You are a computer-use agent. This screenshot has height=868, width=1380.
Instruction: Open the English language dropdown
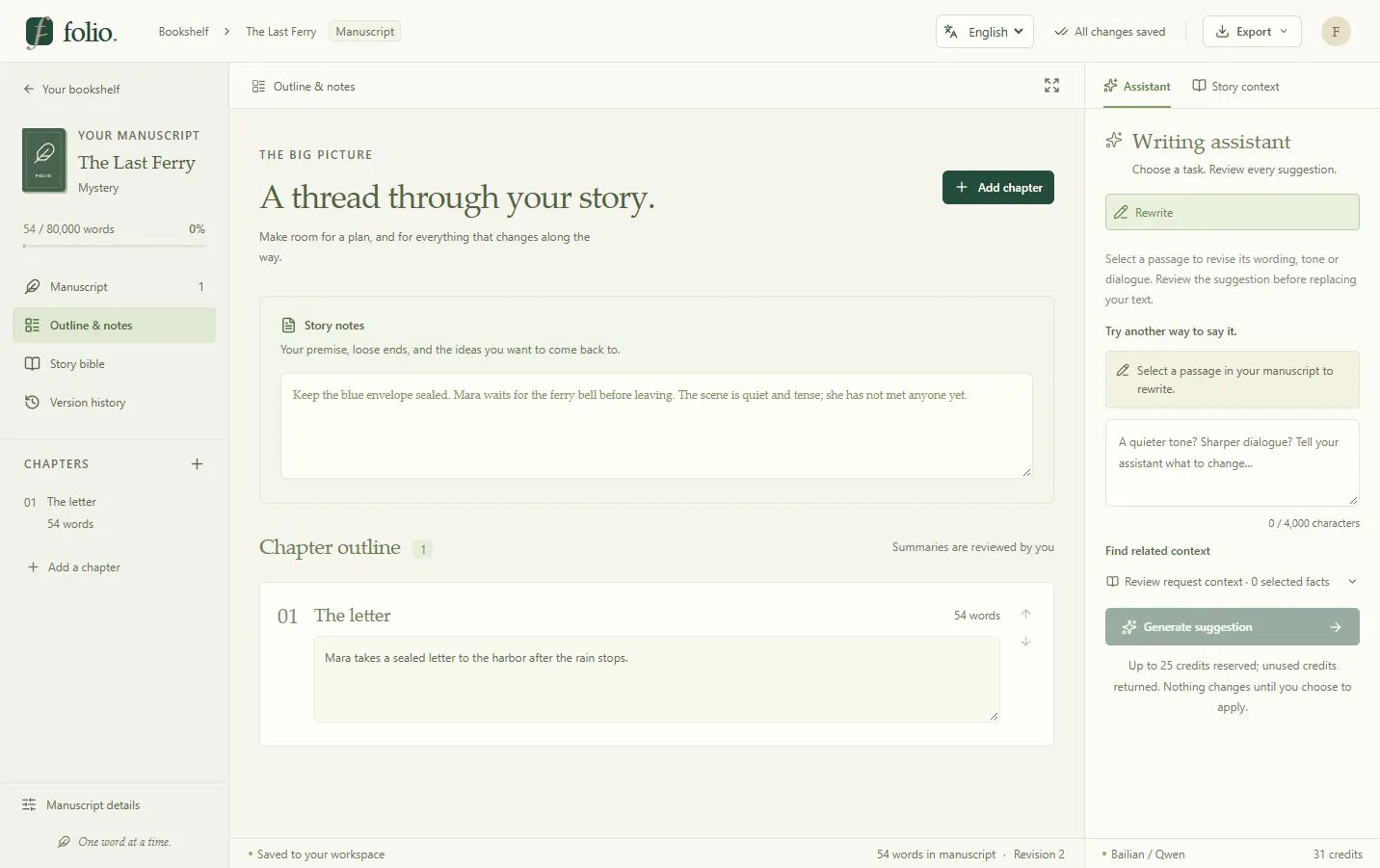point(985,32)
